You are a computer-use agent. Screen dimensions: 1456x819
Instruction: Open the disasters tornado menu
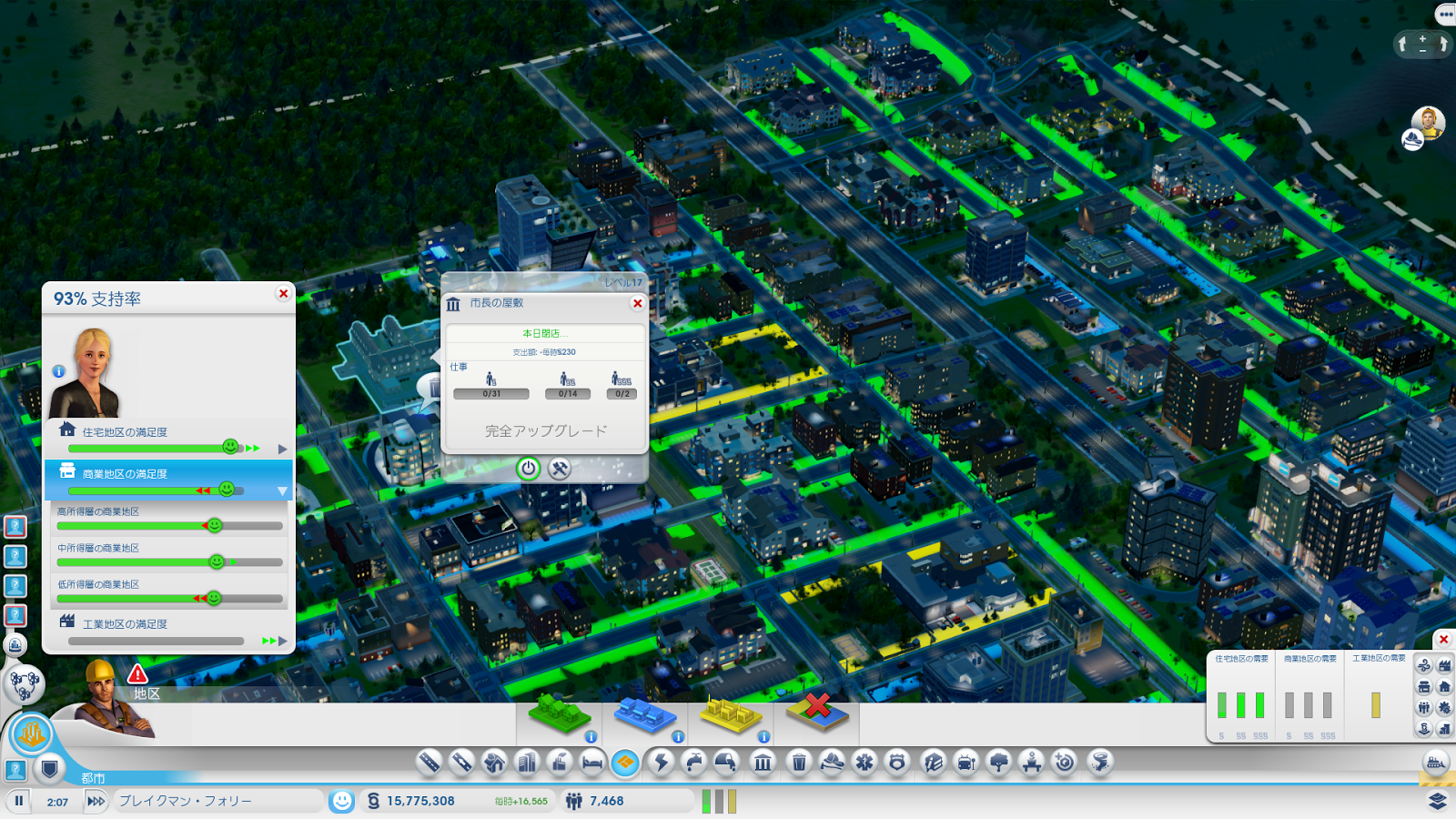[x=1099, y=762]
